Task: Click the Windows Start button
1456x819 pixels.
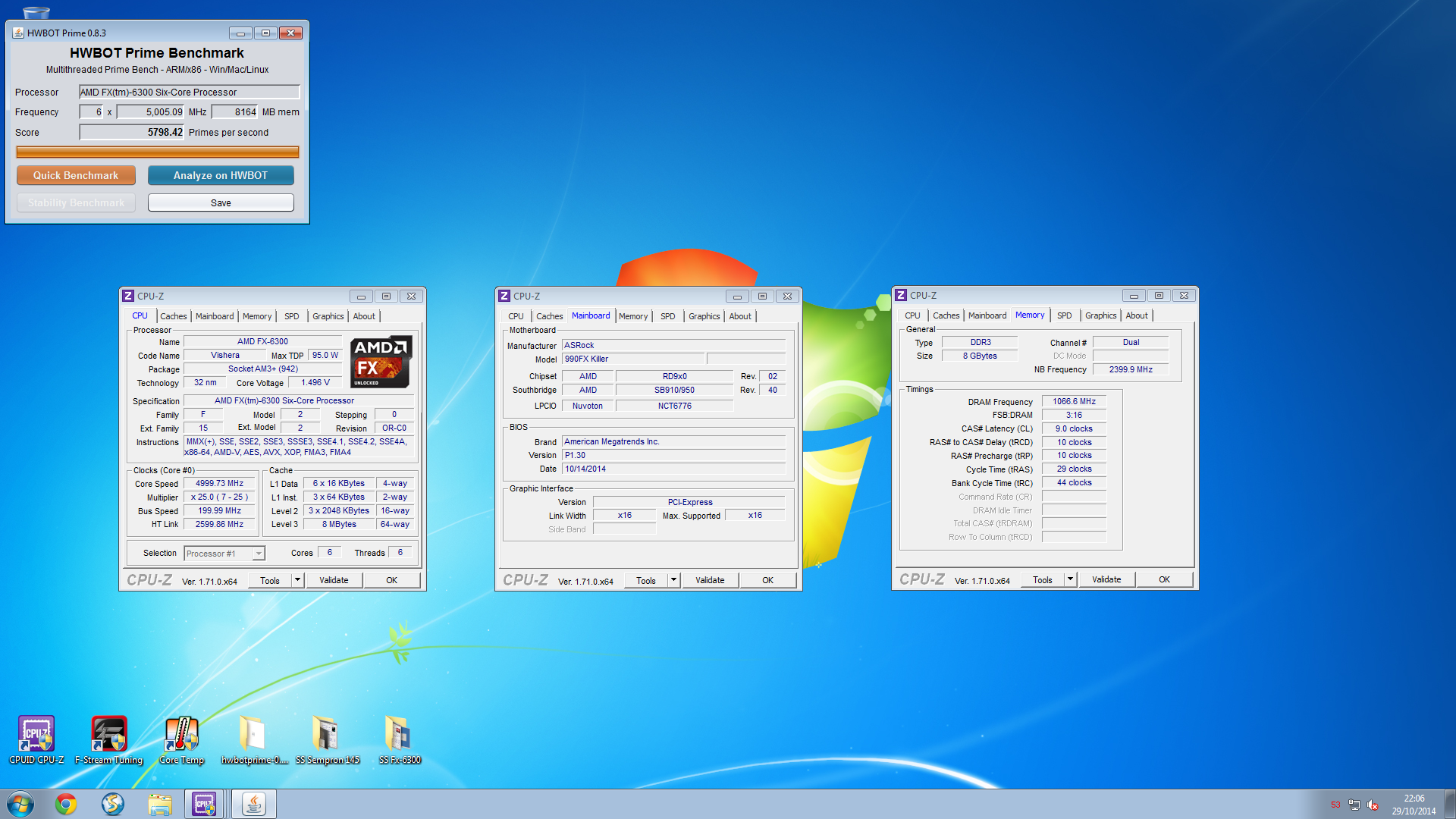Action: [x=20, y=804]
